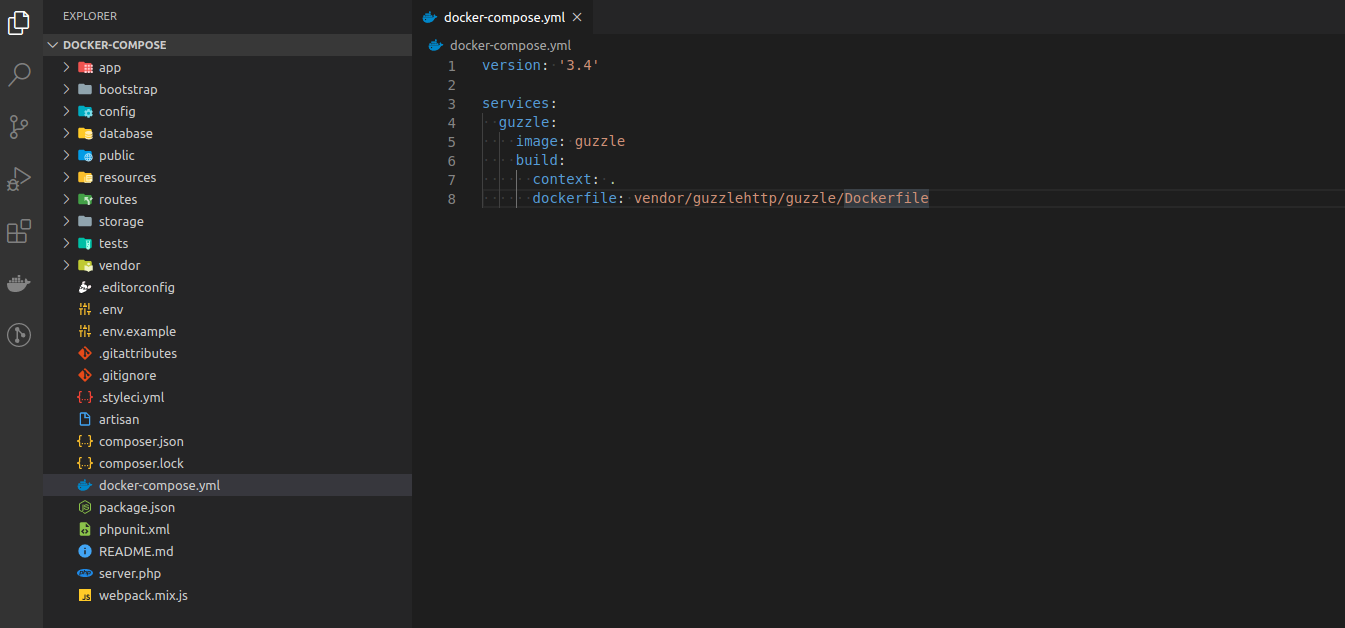1345x628 pixels.
Task: Open the Source Control view icon
Action: [19, 127]
